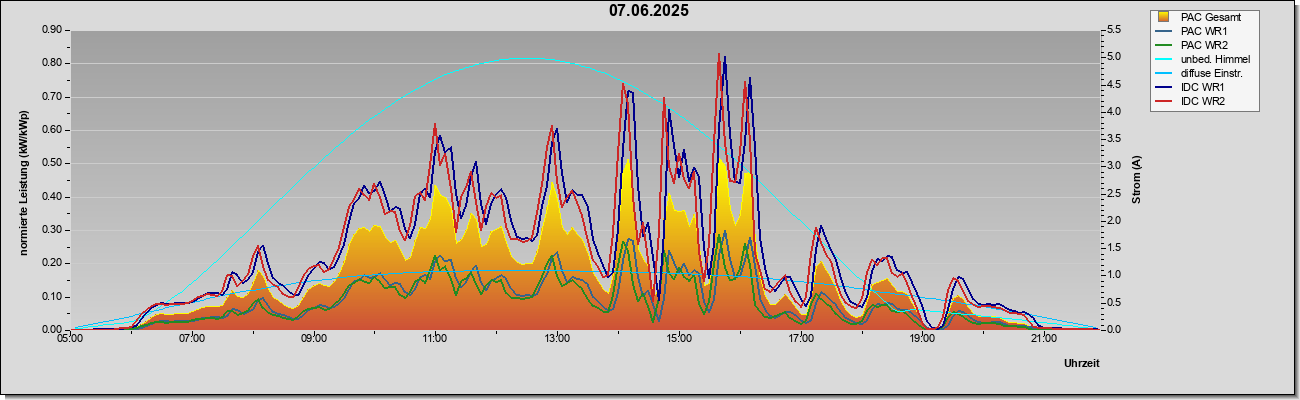Click the 5.5 right axis value
Image resolution: width=1300 pixels, height=400 pixels.
click(1111, 30)
